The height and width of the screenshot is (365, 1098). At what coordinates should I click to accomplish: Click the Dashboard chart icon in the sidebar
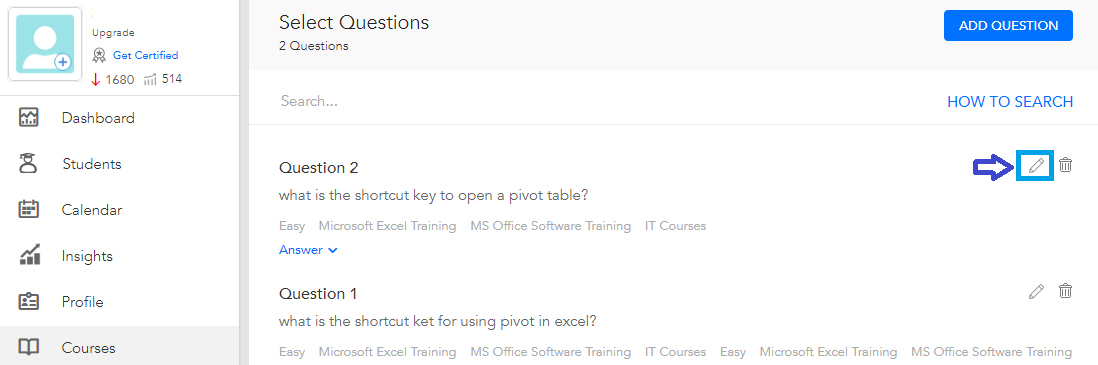point(29,118)
